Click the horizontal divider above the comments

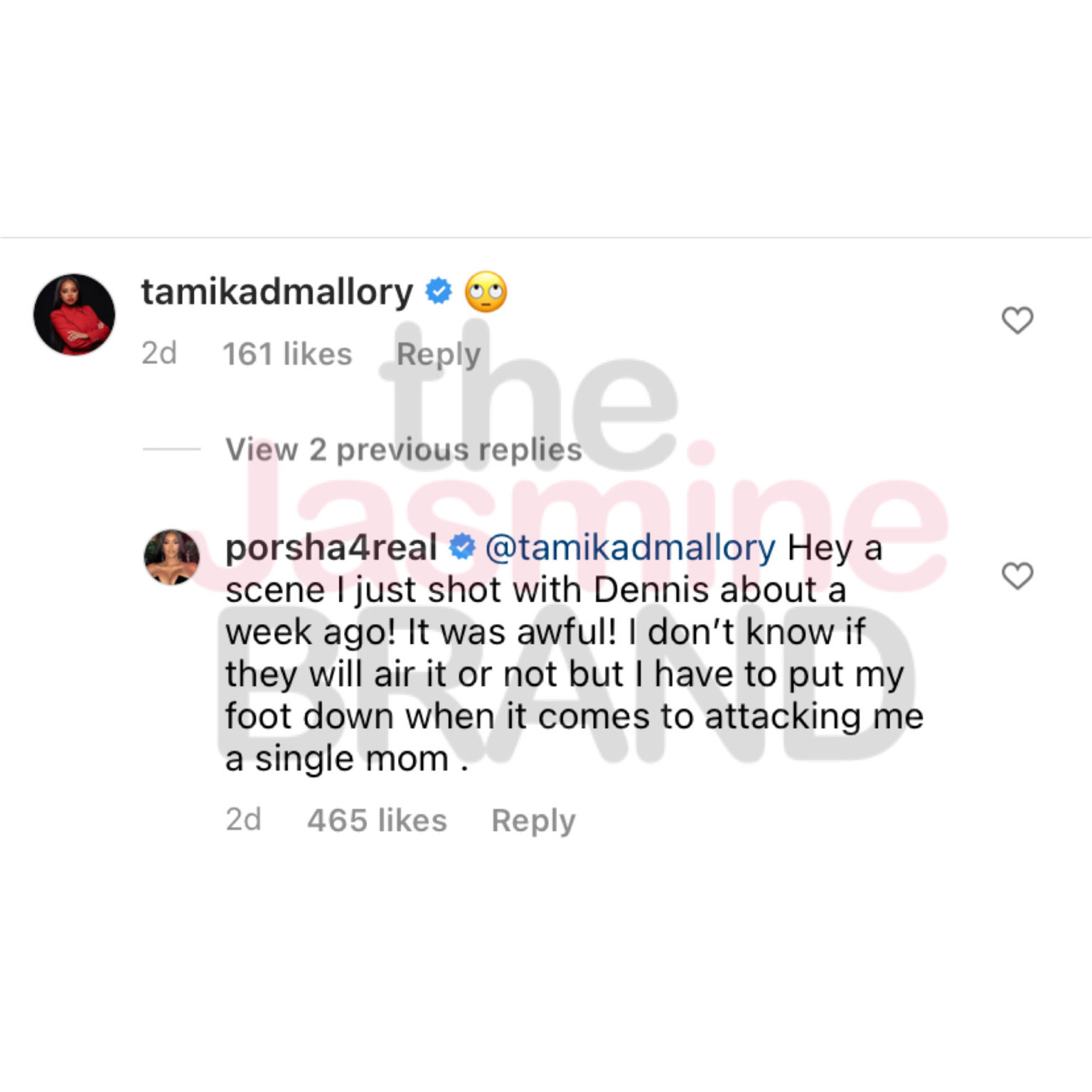[546, 237]
